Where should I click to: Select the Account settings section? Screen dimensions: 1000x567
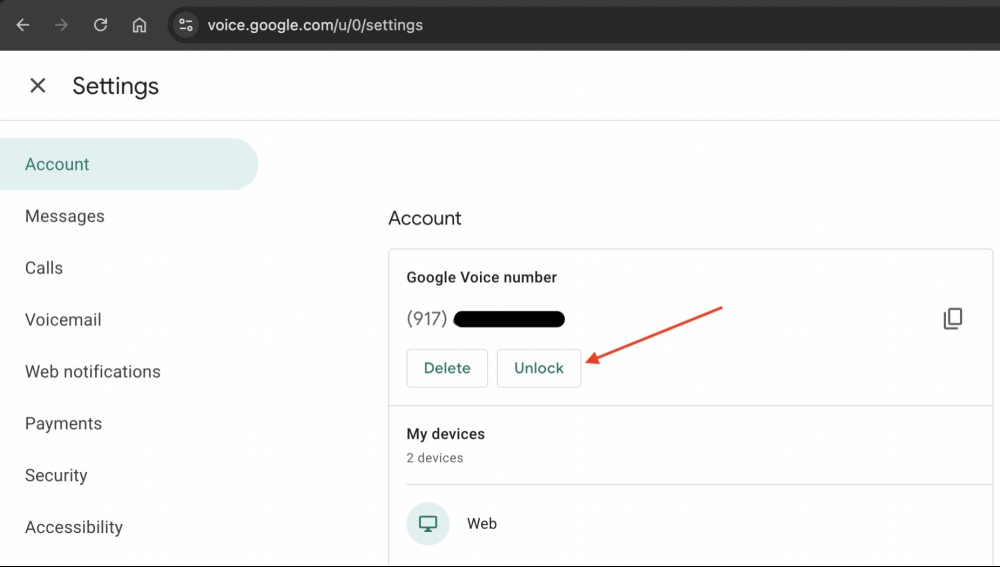[129, 164]
